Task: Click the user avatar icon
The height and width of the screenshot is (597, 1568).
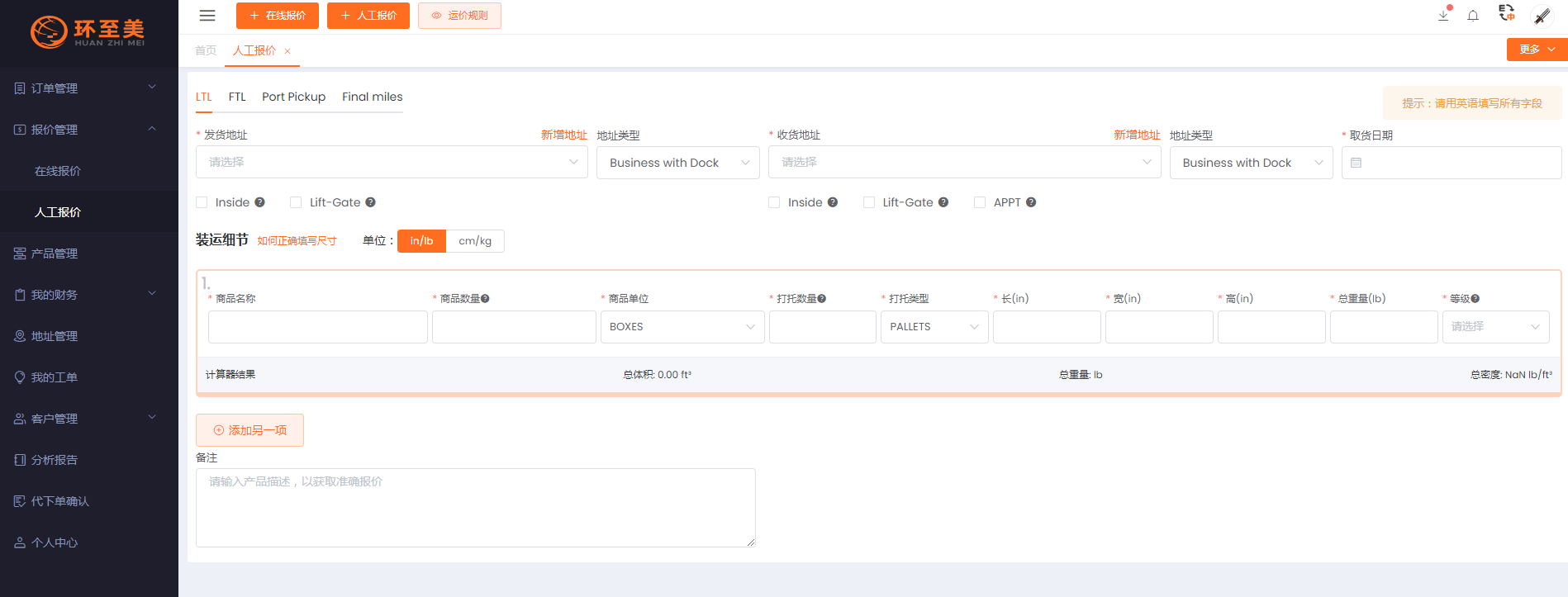Action: click(1542, 16)
